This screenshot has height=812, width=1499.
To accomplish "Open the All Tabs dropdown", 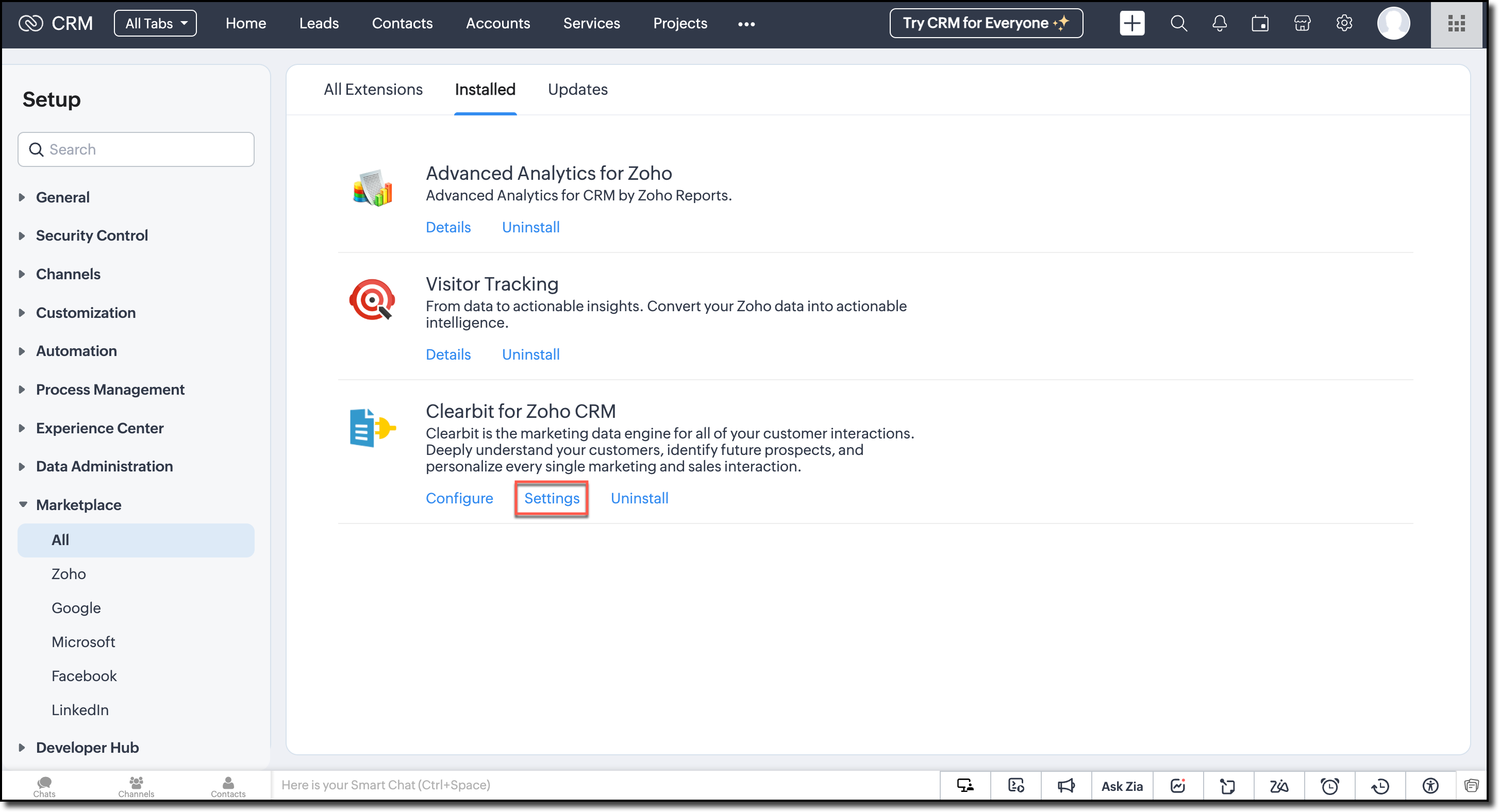I will tap(155, 23).
